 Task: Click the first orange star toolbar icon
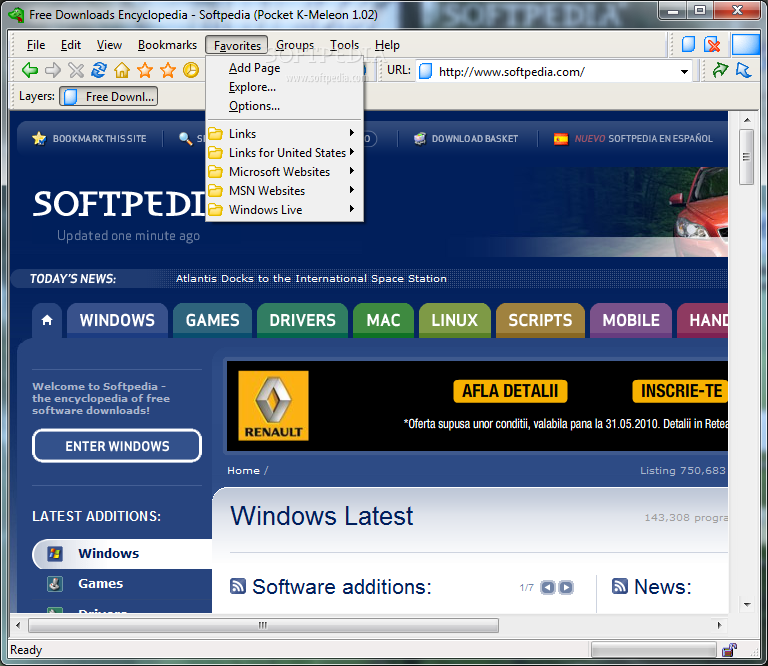(145, 71)
